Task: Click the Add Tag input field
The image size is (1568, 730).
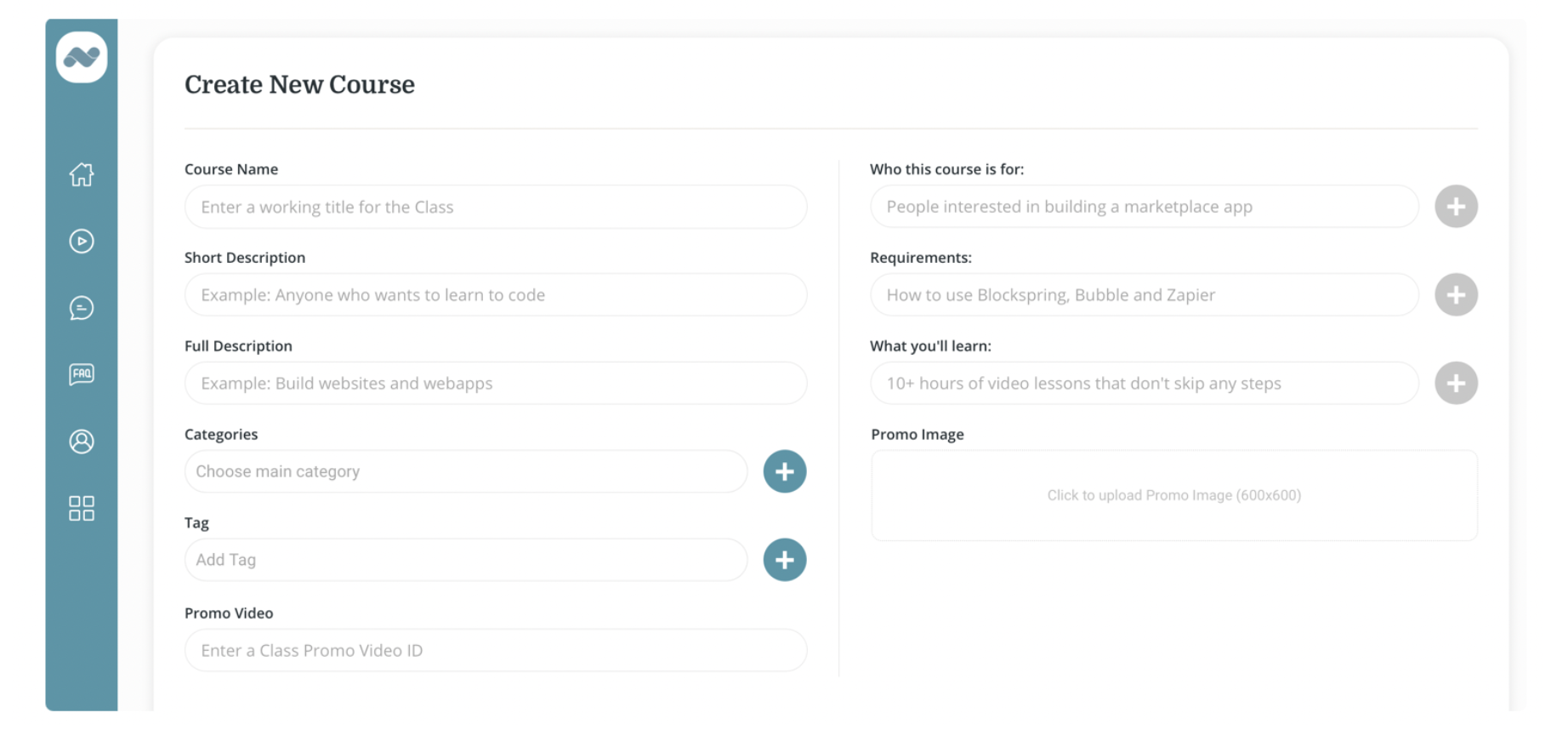Action: pos(465,560)
